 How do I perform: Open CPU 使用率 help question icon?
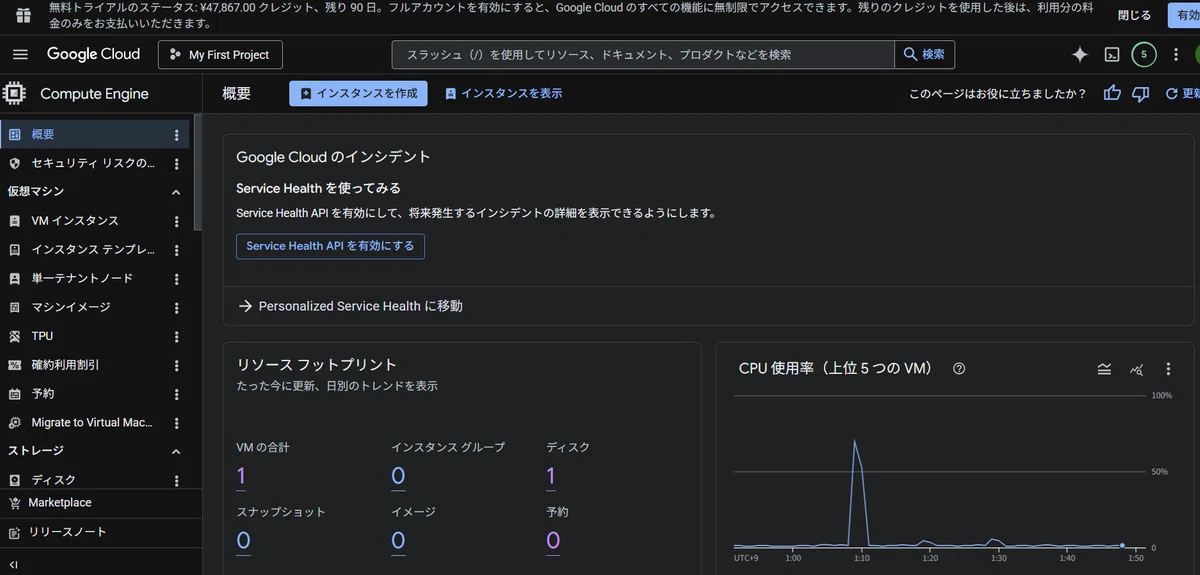(x=959, y=368)
